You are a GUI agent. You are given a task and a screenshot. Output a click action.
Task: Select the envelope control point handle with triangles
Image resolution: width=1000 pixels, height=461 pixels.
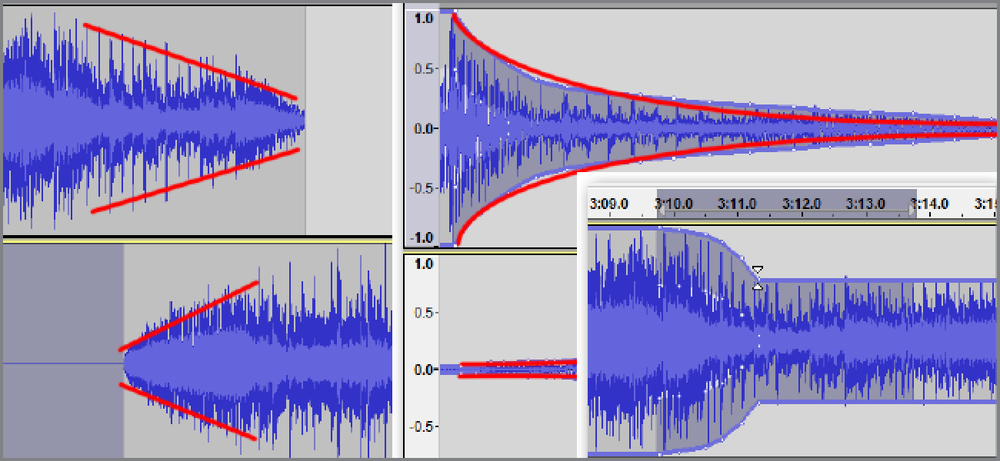[758, 279]
